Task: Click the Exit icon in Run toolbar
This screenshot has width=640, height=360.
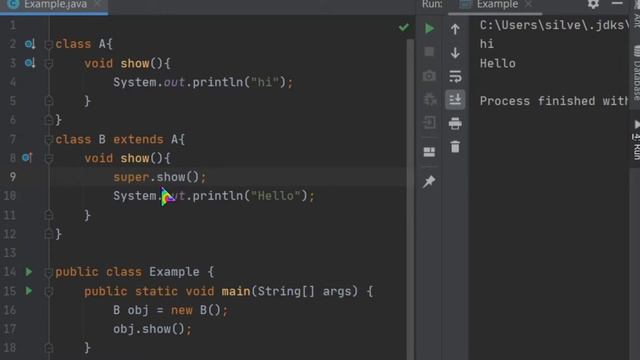Action: pyautogui.click(x=429, y=122)
